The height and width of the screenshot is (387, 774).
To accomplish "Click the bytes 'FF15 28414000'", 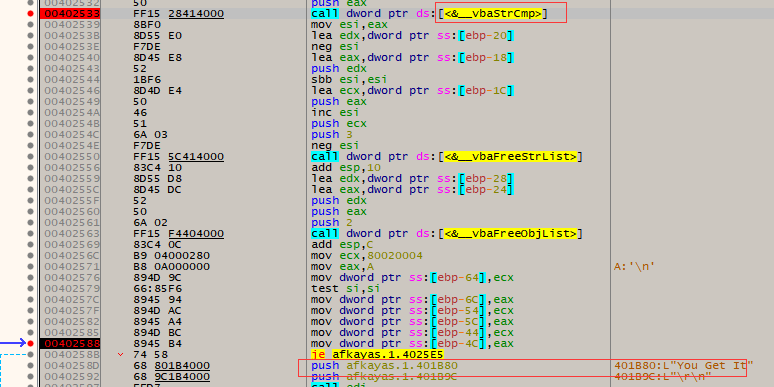I will click(179, 14).
